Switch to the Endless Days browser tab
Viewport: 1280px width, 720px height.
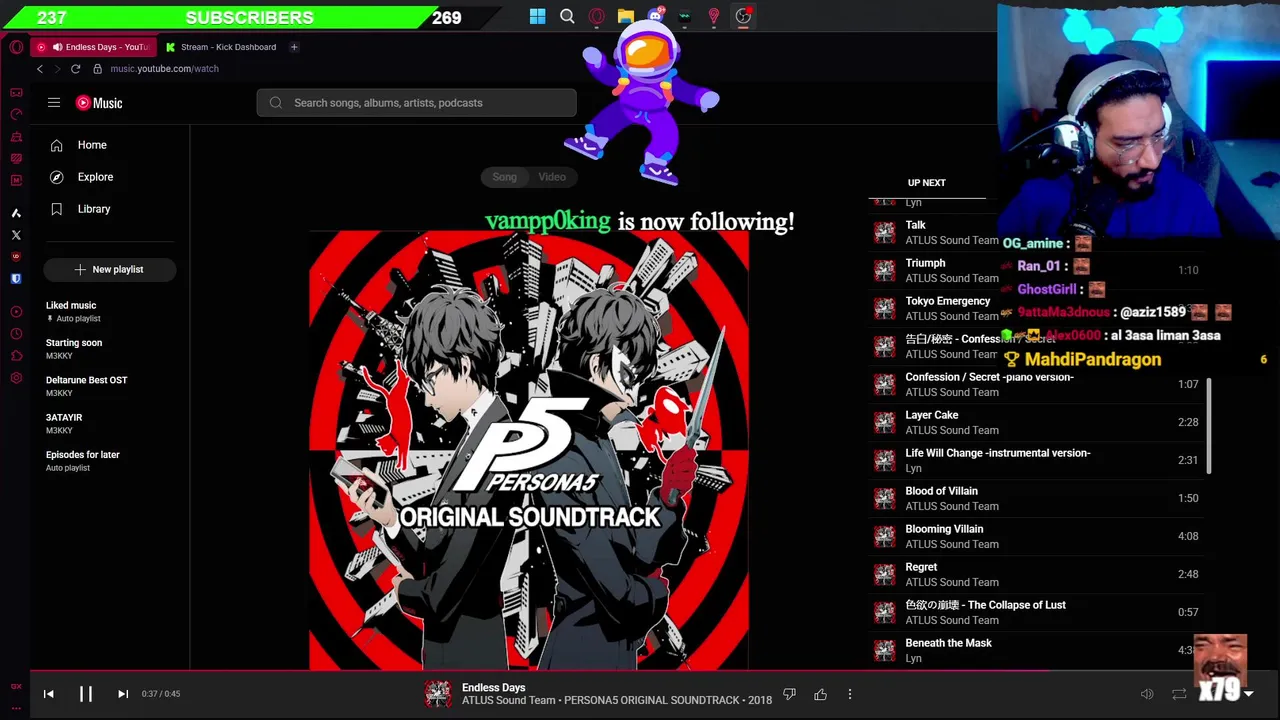coord(92,47)
